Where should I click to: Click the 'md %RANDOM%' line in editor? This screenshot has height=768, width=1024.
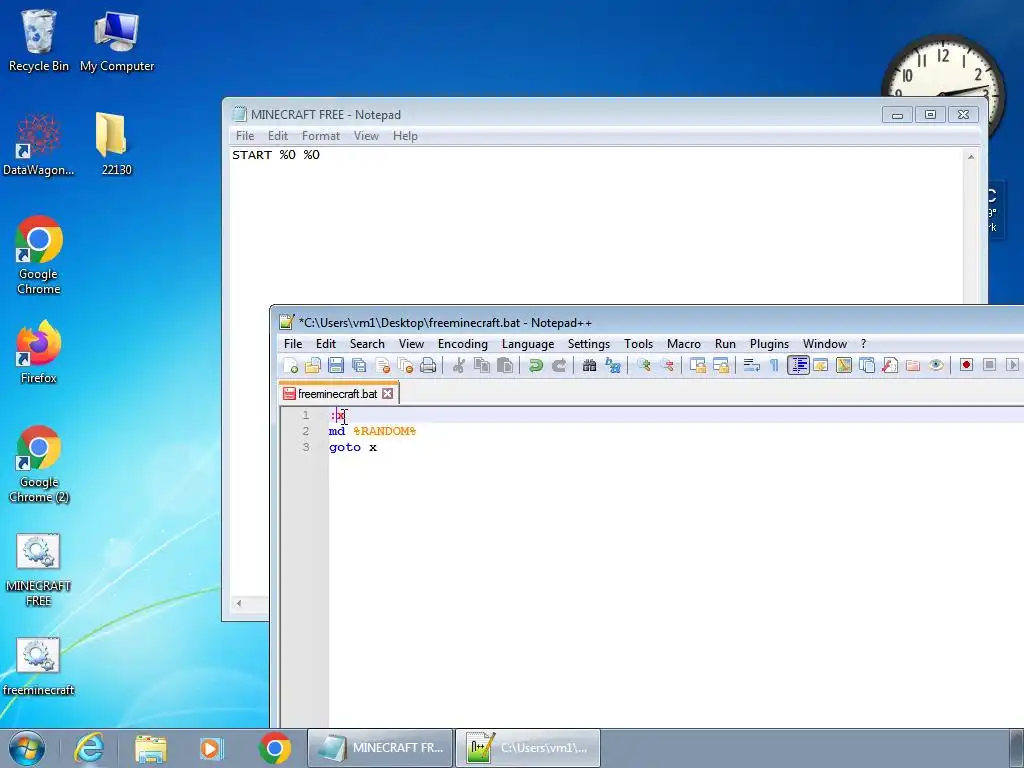[372, 431]
